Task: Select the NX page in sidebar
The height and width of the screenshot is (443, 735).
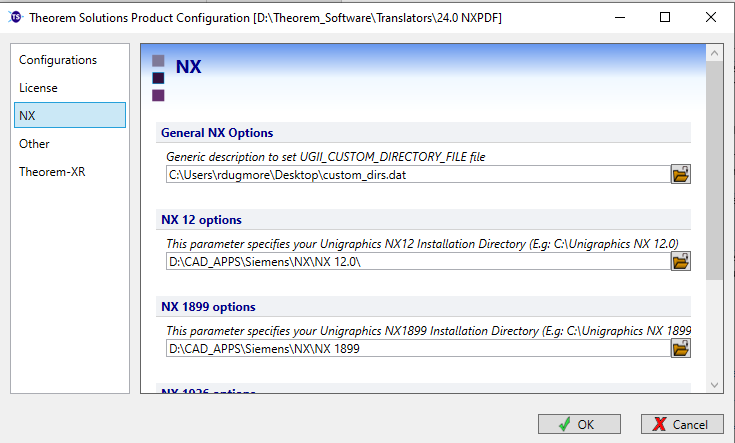Action: coord(70,115)
